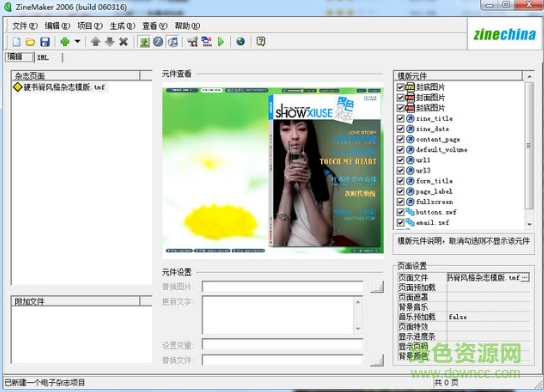Open the add-page dropdown arrow beside the green plus
The height and width of the screenshot is (392, 544).
[x=78, y=42]
